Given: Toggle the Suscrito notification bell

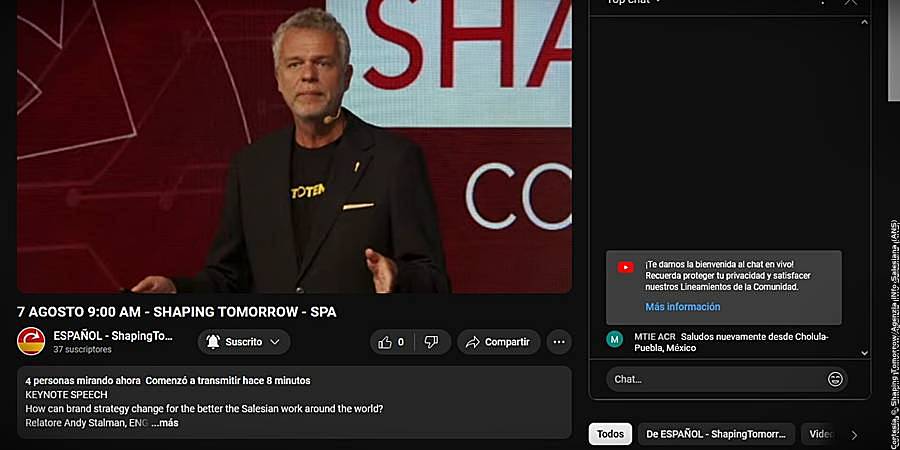Looking at the screenshot, I should [213, 342].
